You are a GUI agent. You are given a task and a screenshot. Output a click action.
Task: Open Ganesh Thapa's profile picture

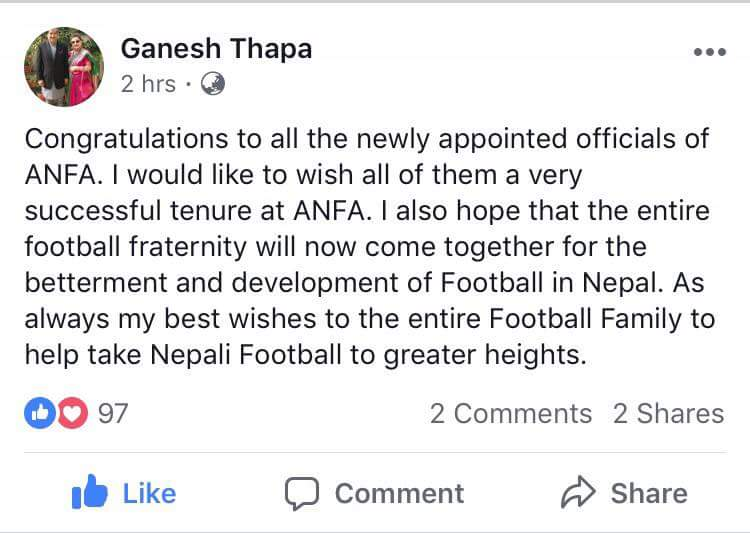[63, 66]
